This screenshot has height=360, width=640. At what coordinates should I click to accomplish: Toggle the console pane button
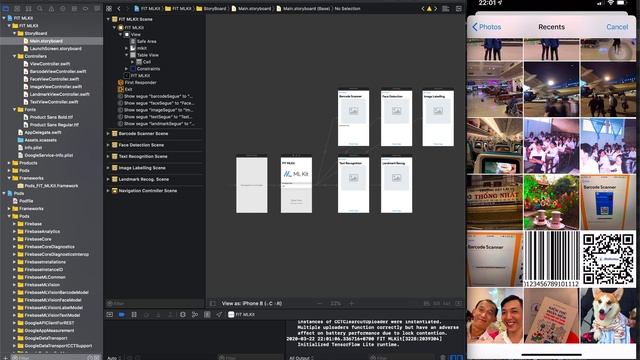460,358
